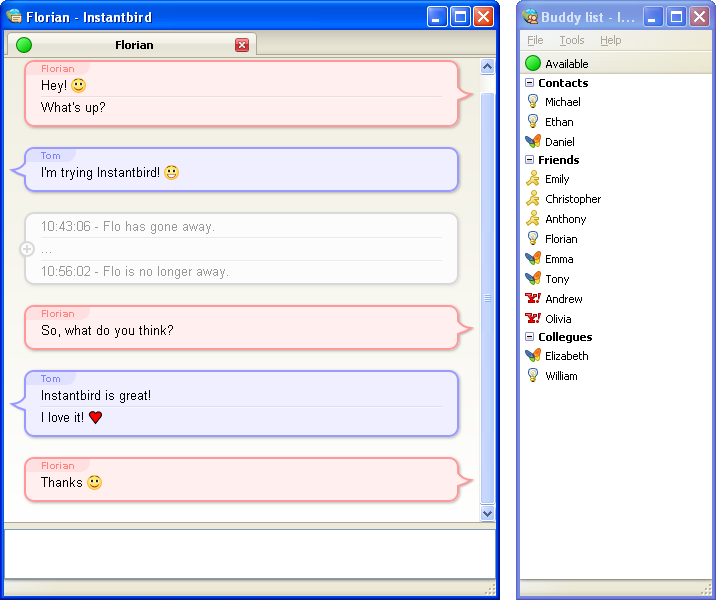Close the Florian conversation tab
Screen dimensions: 716x600
pos(242,45)
